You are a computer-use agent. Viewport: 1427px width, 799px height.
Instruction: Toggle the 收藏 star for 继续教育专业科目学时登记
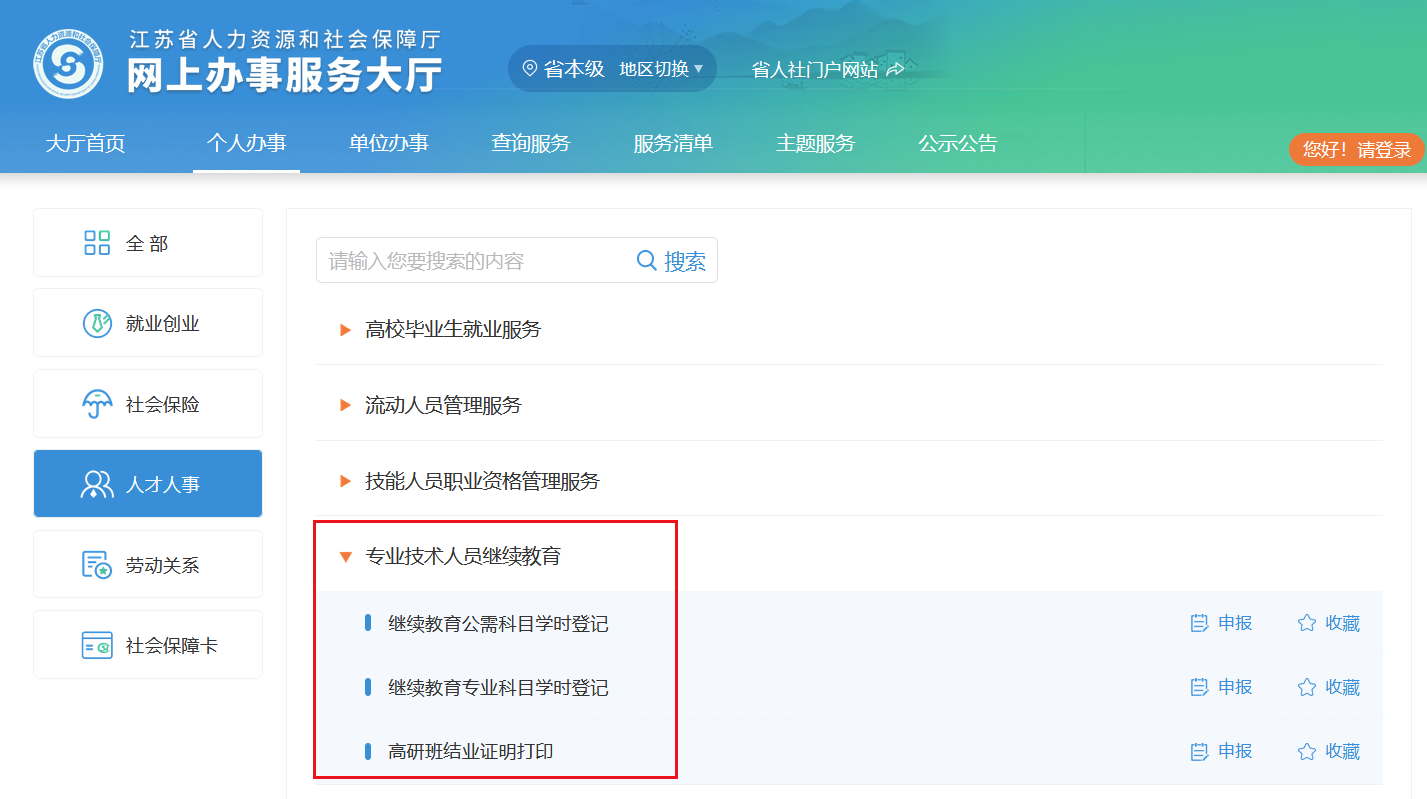point(1305,687)
